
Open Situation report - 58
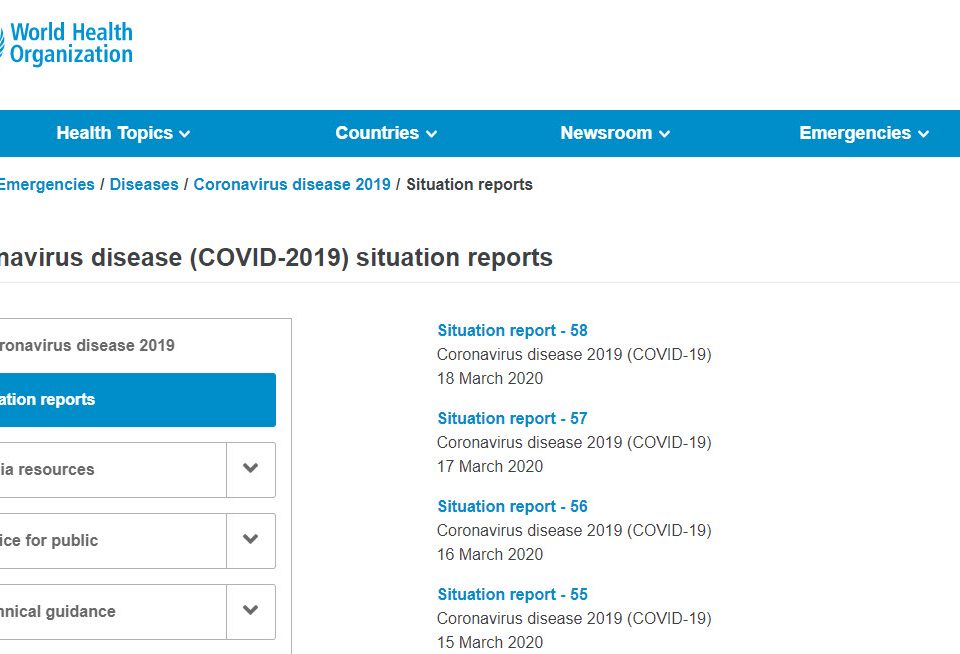[512, 331]
